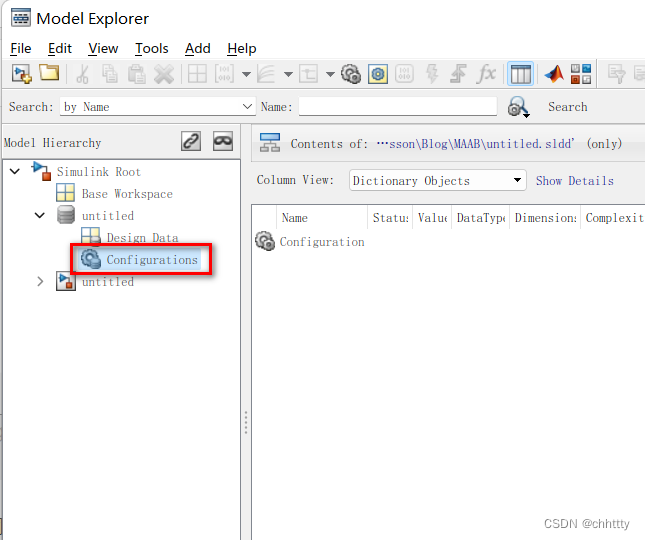The width and height of the screenshot is (645, 540).
Task: Expand the untitled model tree node
Action: tap(40, 282)
